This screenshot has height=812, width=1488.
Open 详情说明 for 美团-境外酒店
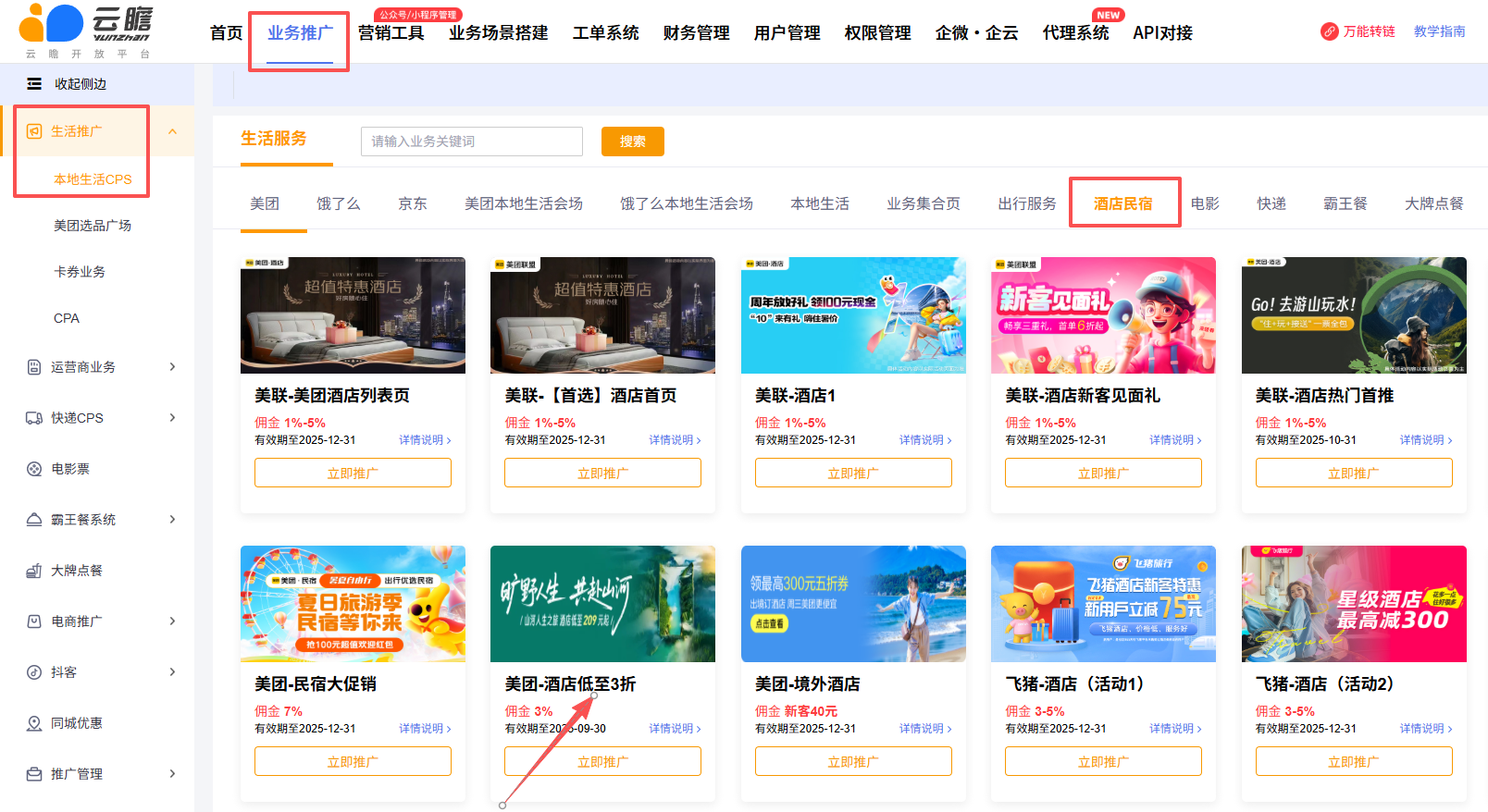point(925,729)
